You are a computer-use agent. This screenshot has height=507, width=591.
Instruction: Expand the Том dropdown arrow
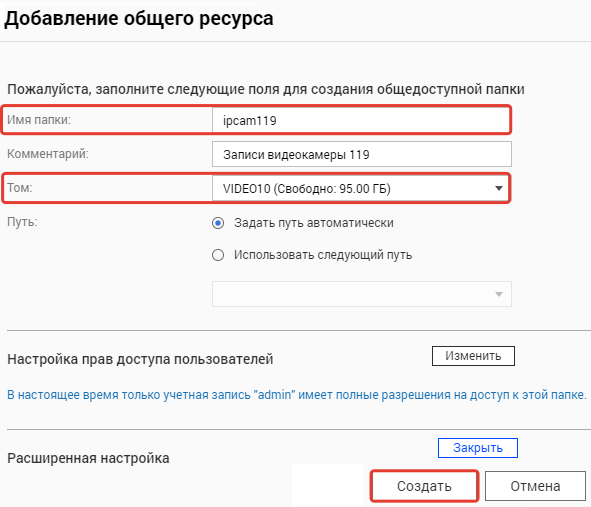click(499, 188)
